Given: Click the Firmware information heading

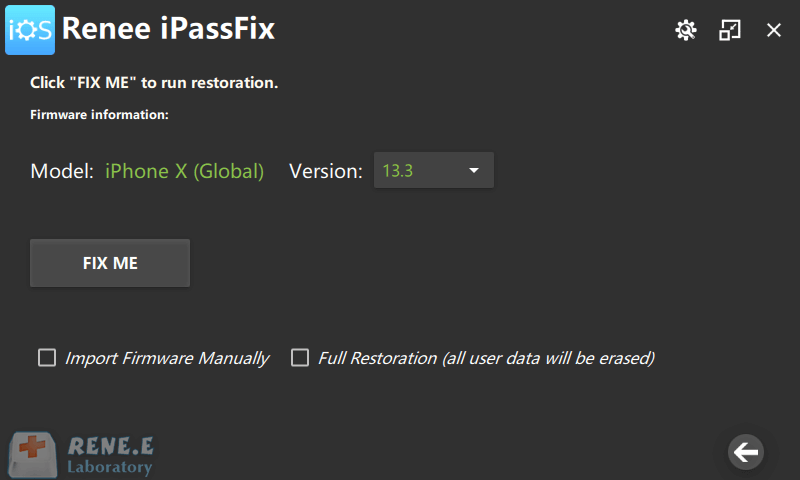Looking at the screenshot, I should (x=100, y=115).
